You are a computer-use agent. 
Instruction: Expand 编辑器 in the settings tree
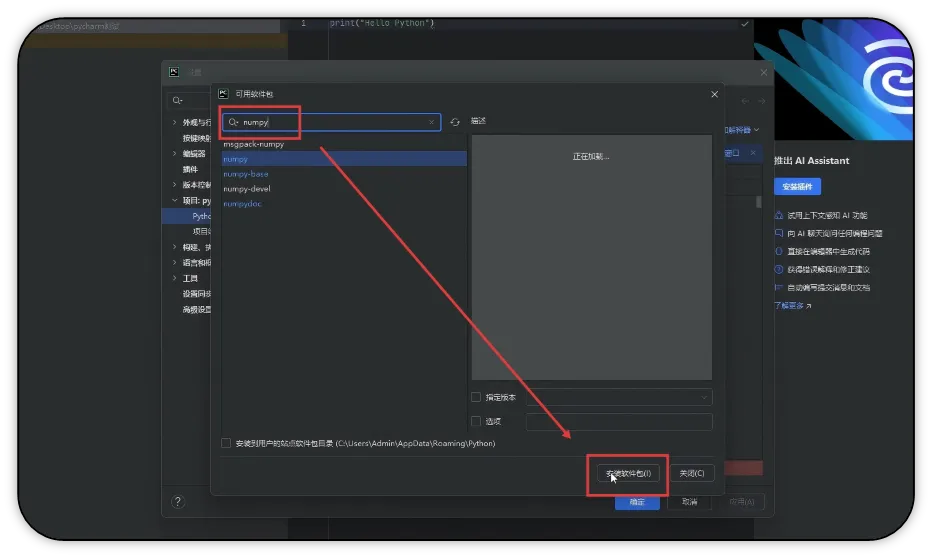175,153
